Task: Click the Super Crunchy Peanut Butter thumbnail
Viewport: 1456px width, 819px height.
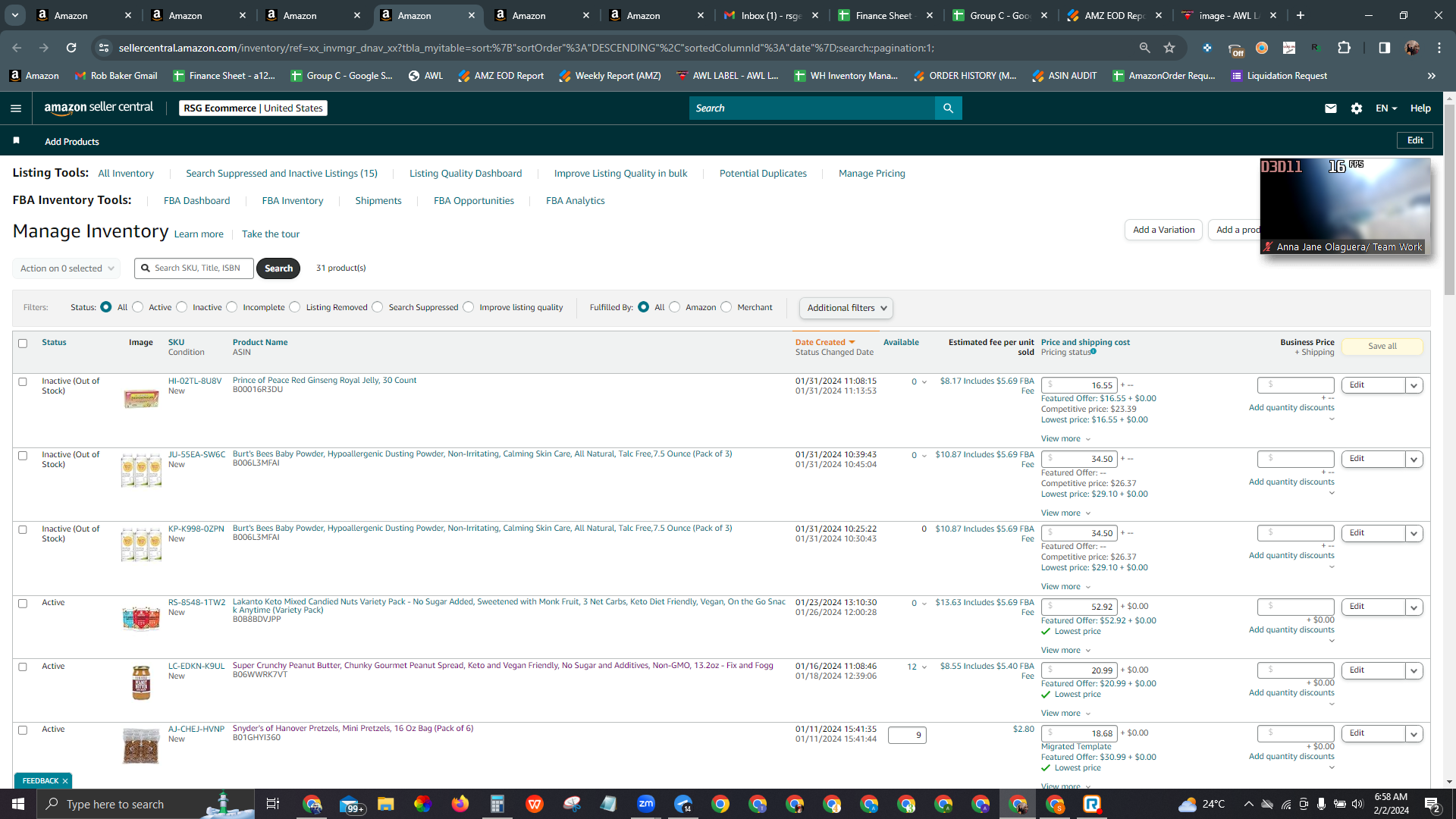Action: tap(141, 682)
